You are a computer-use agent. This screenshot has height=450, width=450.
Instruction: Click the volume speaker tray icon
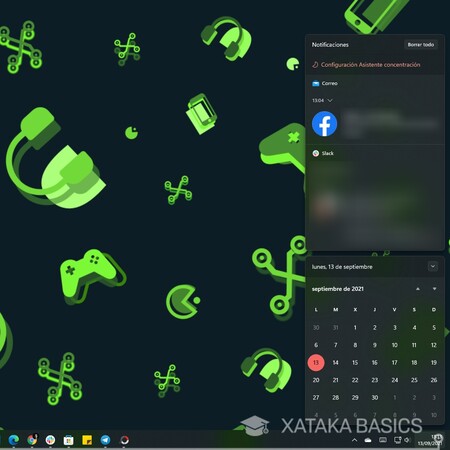coord(407,440)
